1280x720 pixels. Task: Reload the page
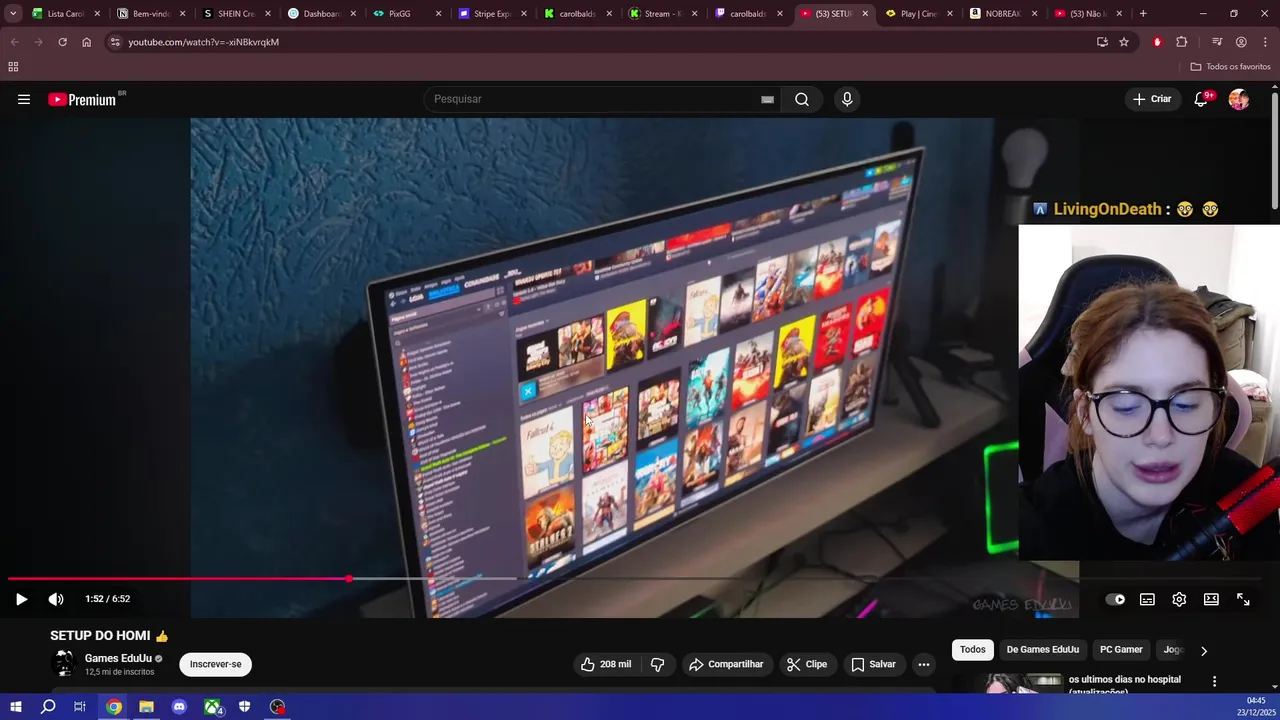coord(62,42)
